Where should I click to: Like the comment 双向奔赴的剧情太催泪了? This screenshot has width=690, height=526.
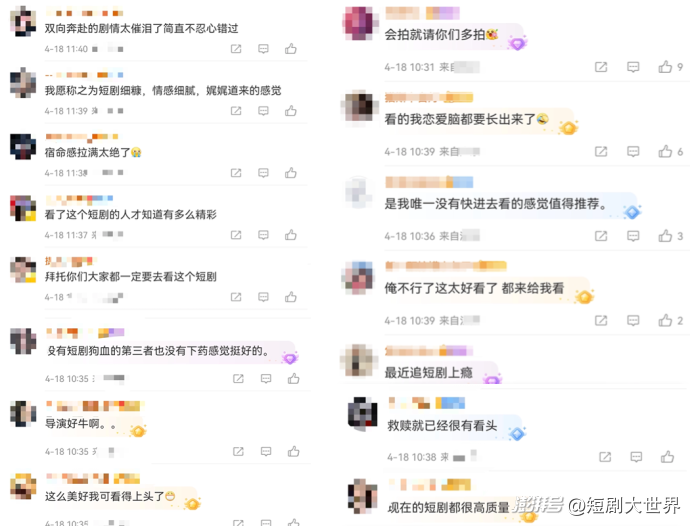point(290,48)
